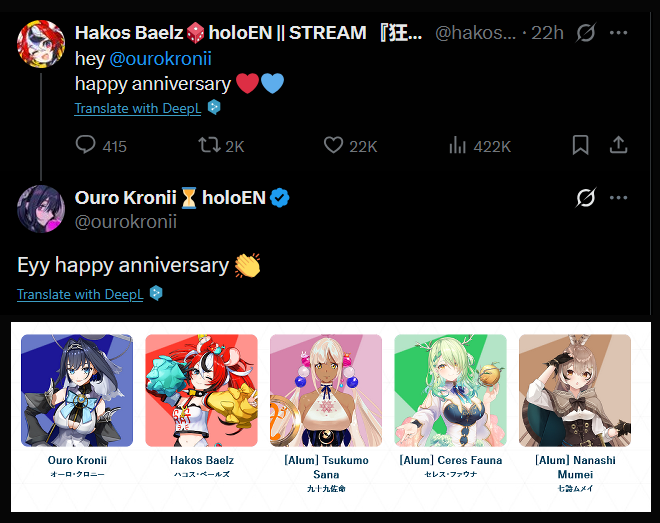Image resolution: width=660 pixels, height=523 pixels.
Task: Open Ouro Kronii profile avatar
Action: click(41, 208)
